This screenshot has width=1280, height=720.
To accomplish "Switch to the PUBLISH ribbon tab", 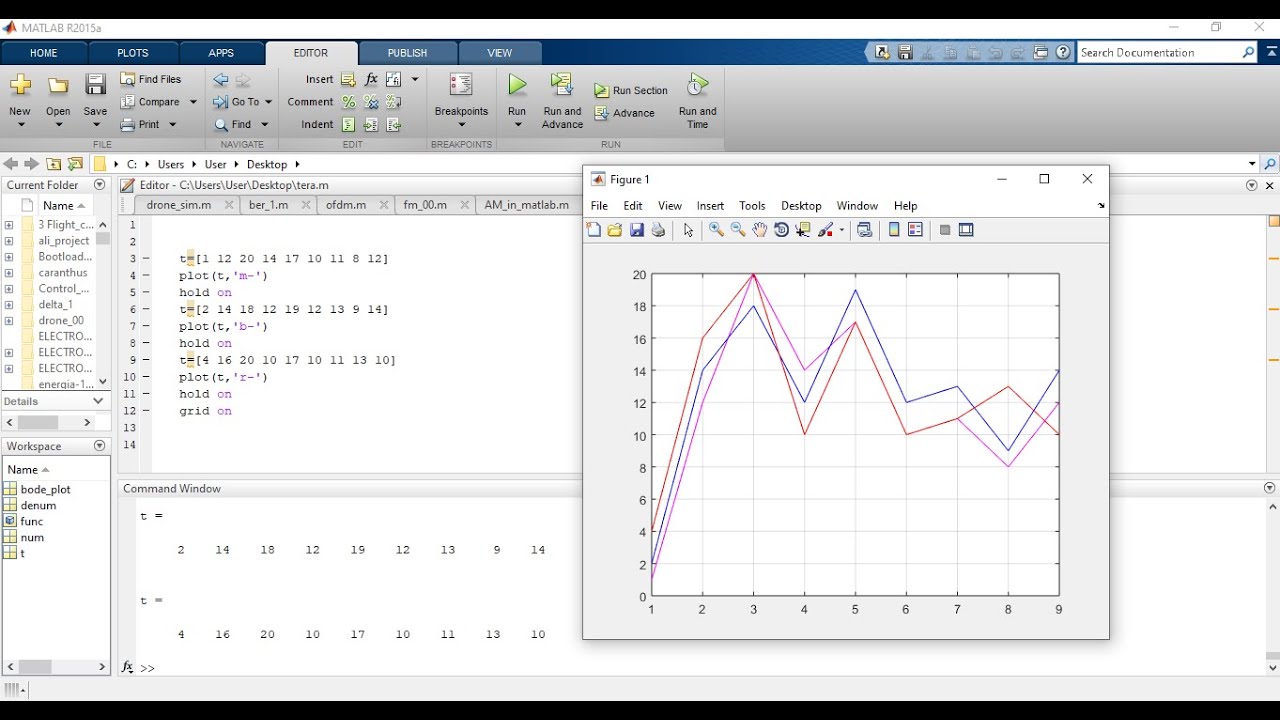I will 407,53.
